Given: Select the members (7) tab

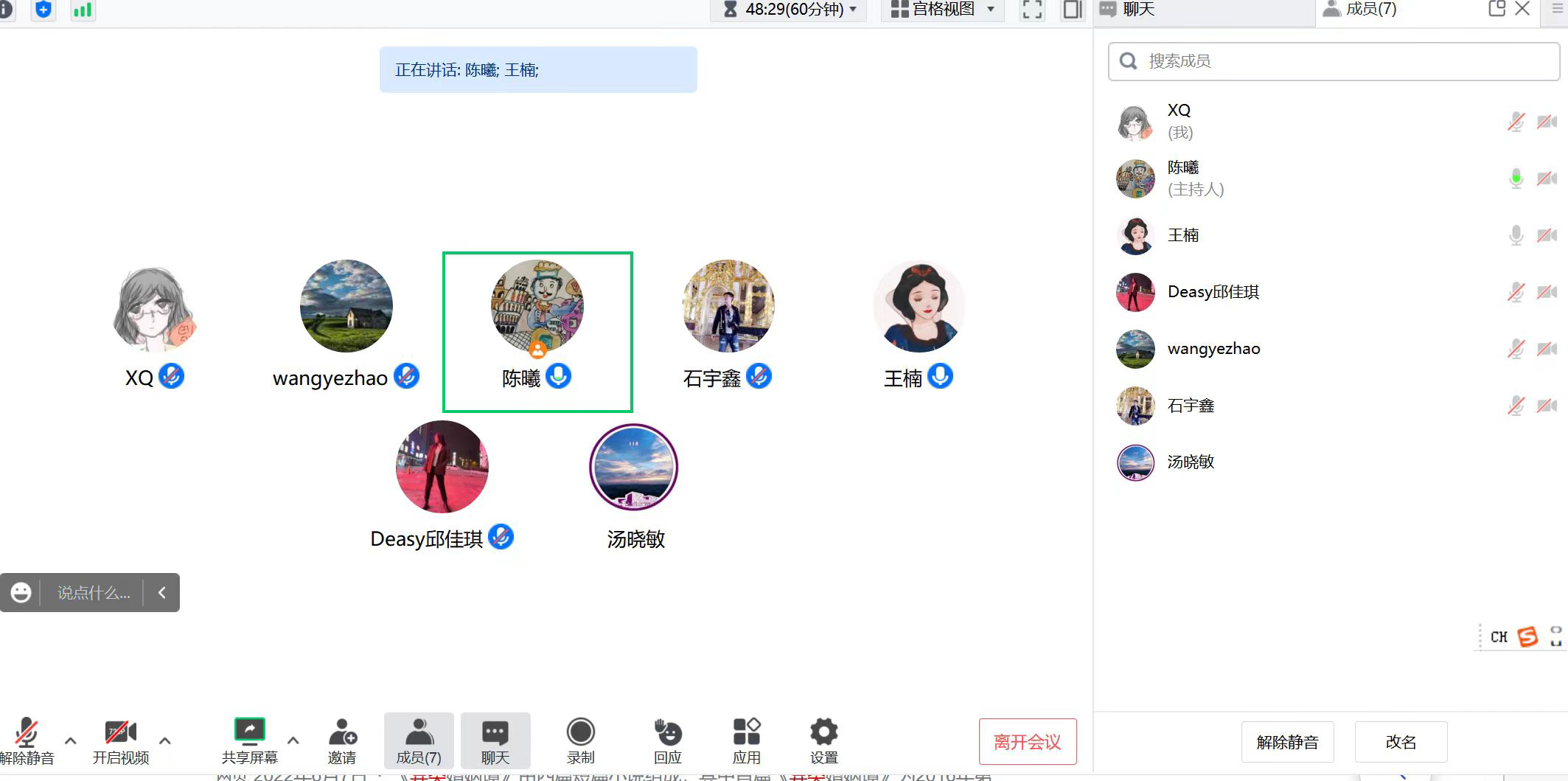Looking at the screenshot, I should [1360, 10].
